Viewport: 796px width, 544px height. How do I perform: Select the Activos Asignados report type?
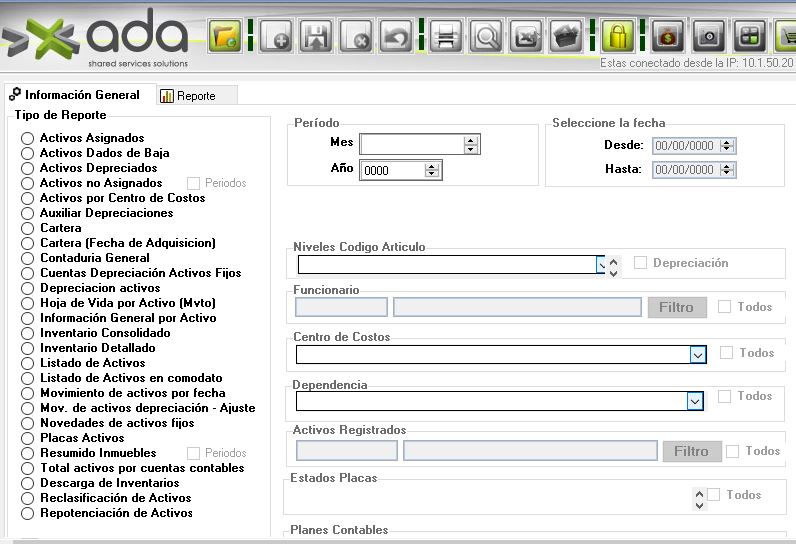pyautogui.click(x=28, y=139)
